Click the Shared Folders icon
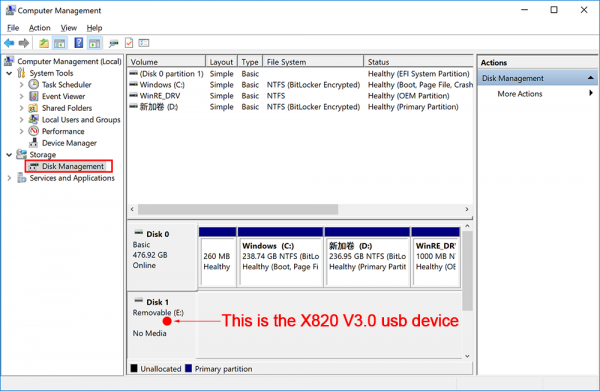Screen dimensions: 600x391 click(x=34, y=108)
